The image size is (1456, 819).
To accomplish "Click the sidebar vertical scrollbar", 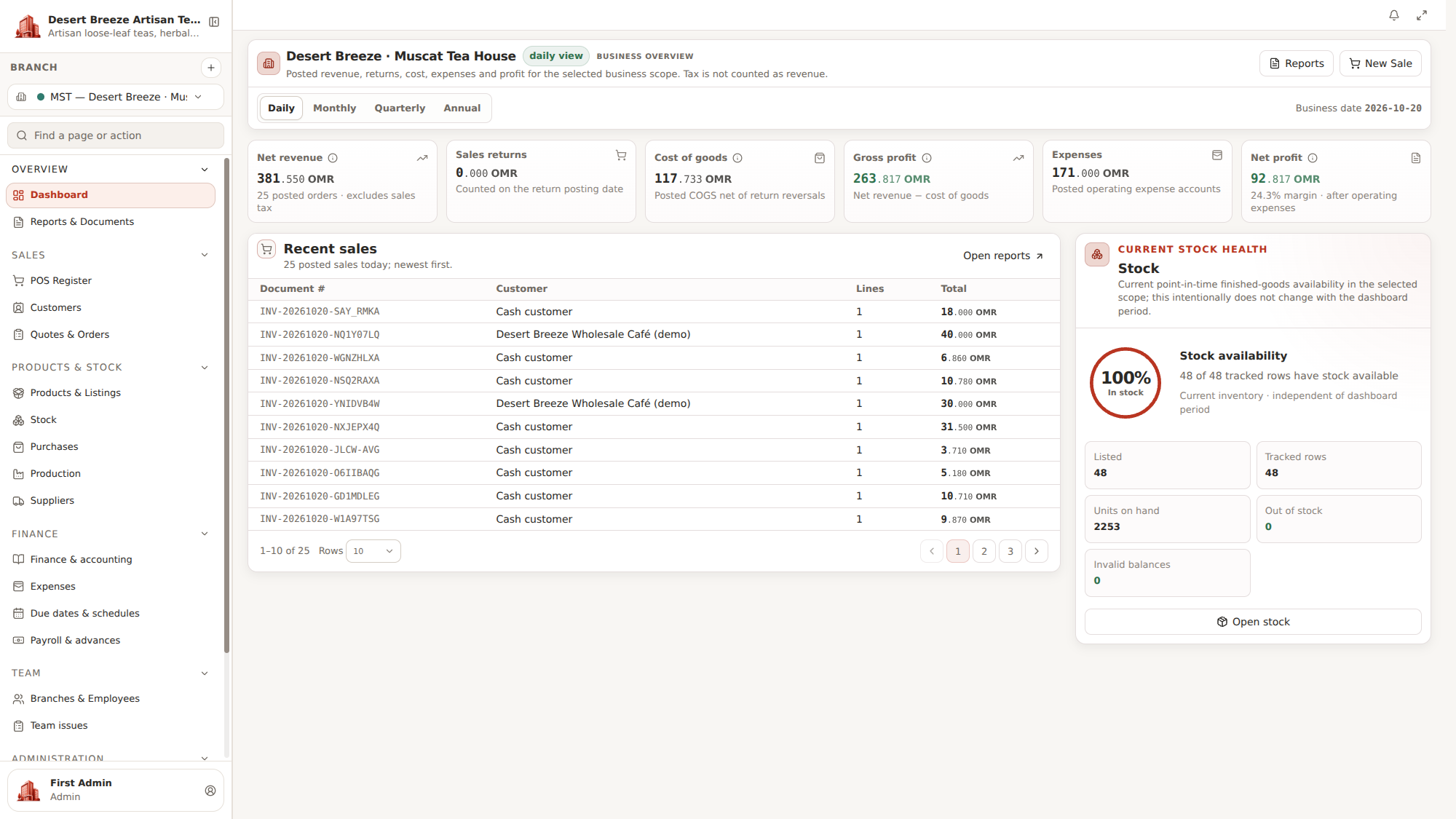I will (226, 405).
